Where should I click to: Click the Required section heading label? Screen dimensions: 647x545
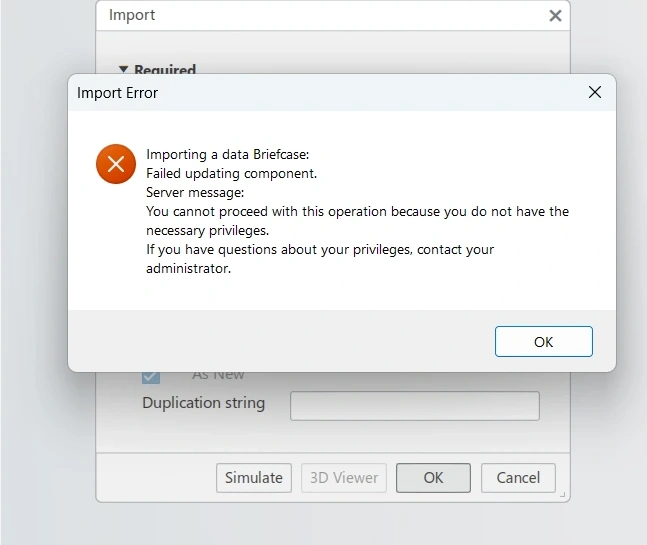165,70
